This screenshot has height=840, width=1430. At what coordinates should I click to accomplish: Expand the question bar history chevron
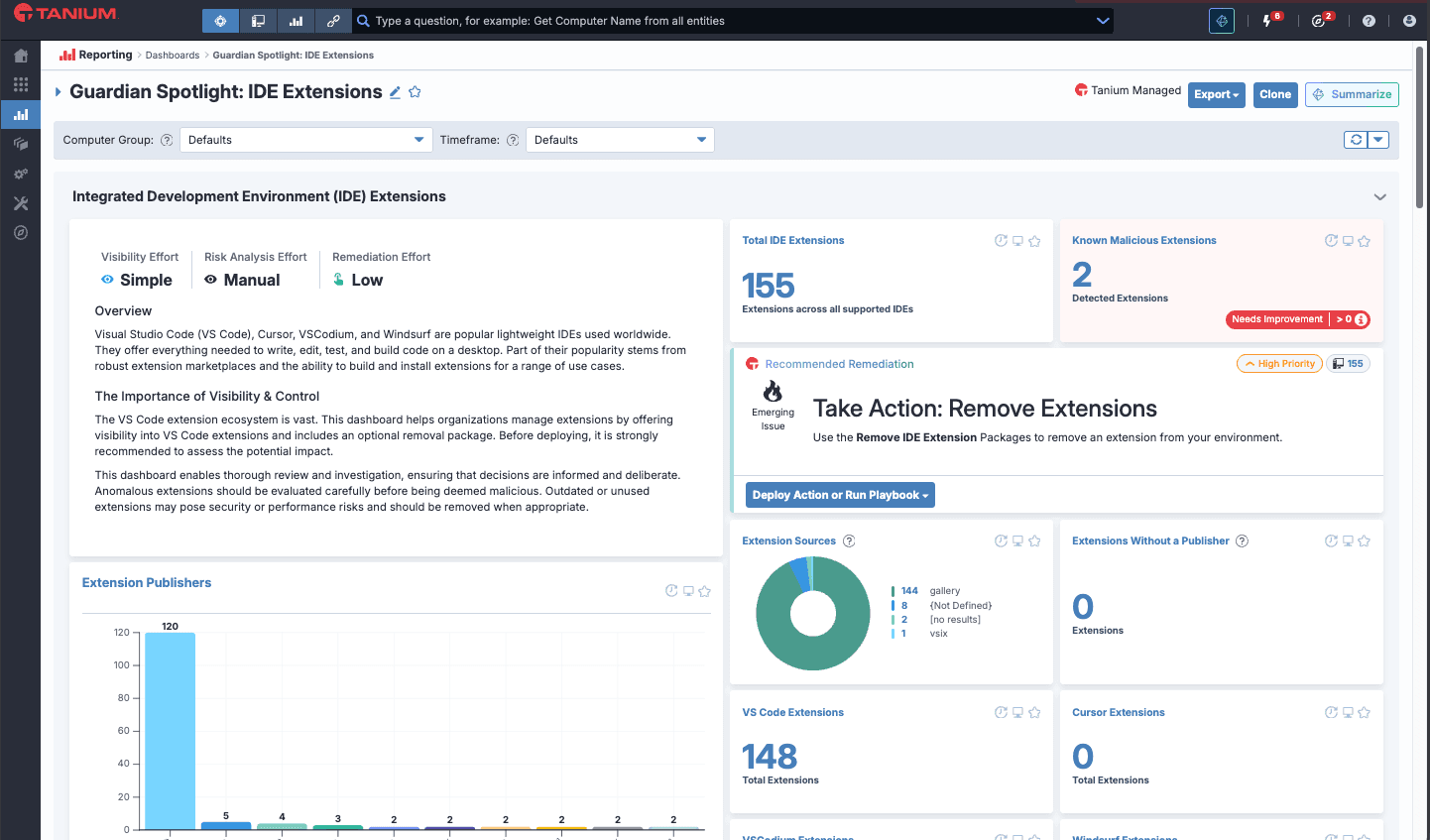(x=1102, y=21)
